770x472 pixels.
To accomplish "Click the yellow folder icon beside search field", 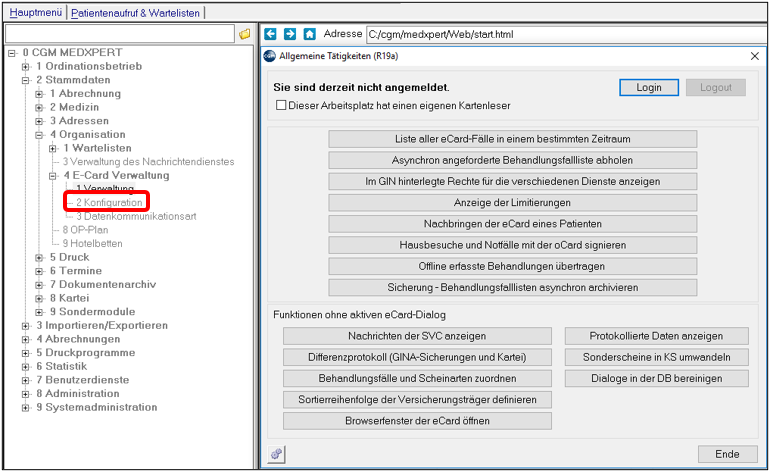I will [x=245, y=34].
